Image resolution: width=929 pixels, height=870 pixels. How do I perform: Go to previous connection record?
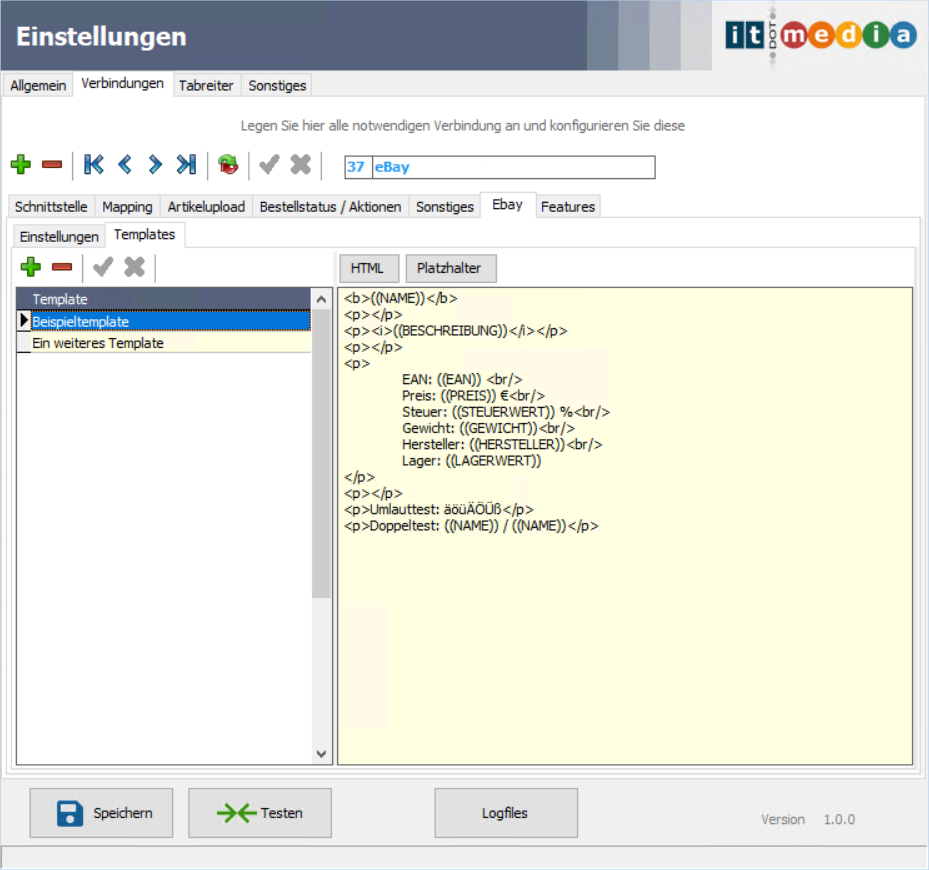tap(125, 165)
